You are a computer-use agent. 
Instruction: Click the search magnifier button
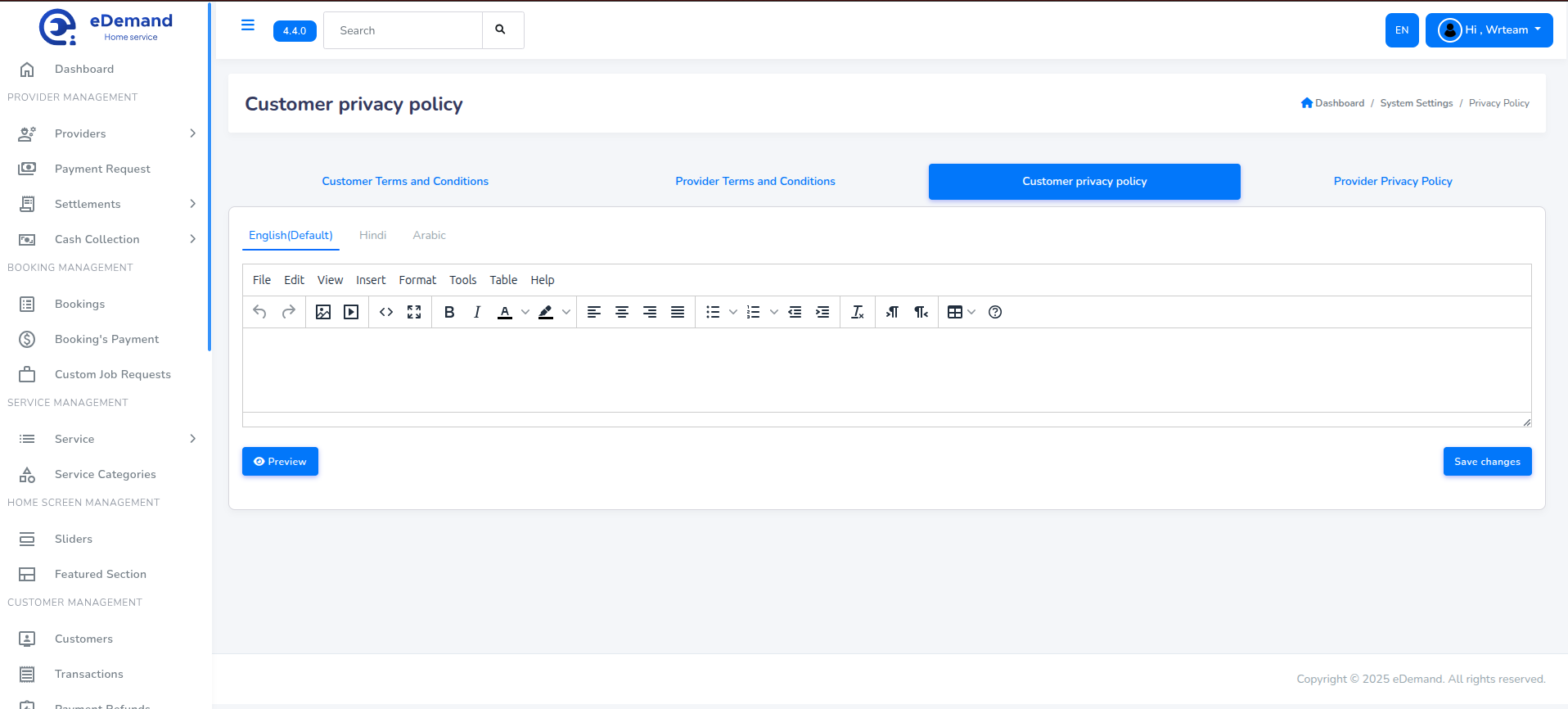point(502,30)
